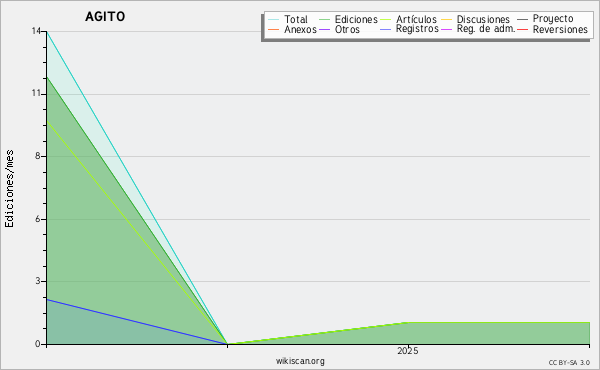Click the Otros legend label
The height and width of the screenshot is (370, 600).
tap(347, 29)
